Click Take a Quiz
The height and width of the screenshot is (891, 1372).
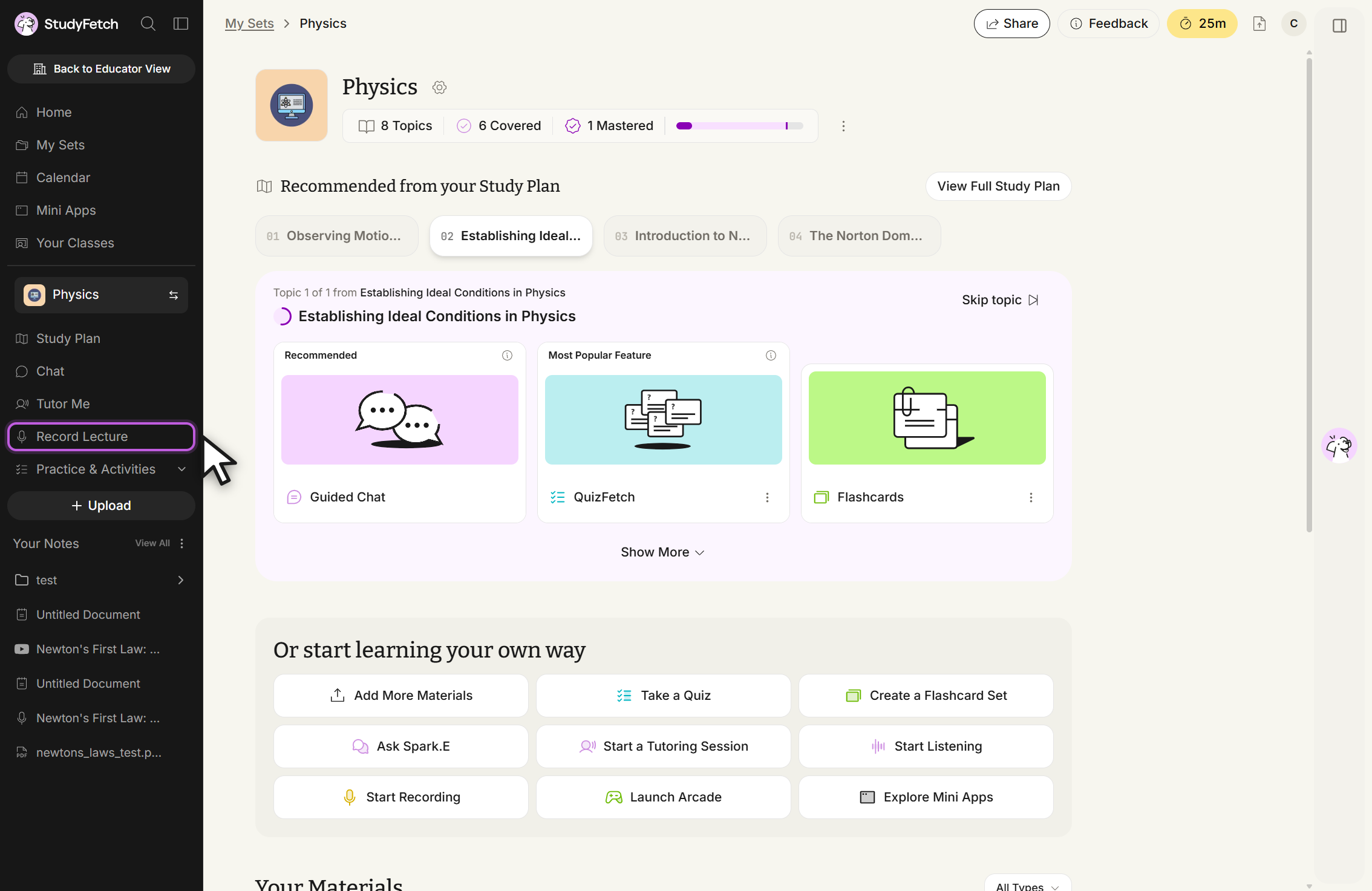[664, 696]
